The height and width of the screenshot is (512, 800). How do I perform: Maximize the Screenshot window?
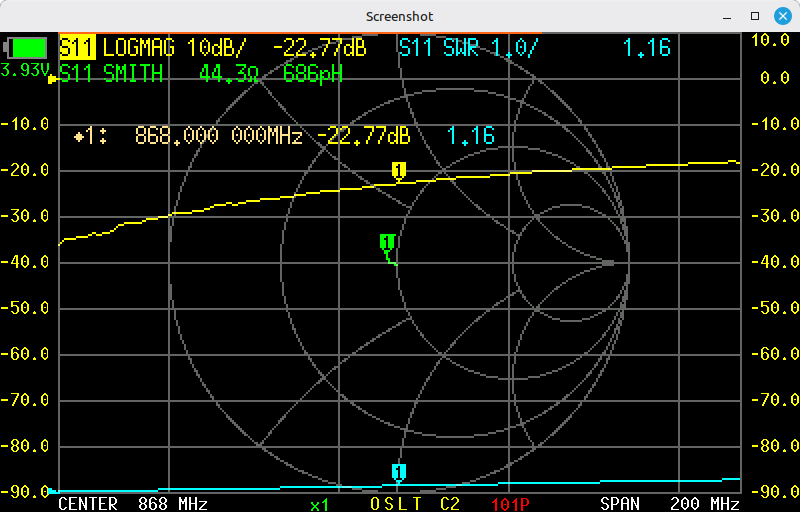point(755,16)
